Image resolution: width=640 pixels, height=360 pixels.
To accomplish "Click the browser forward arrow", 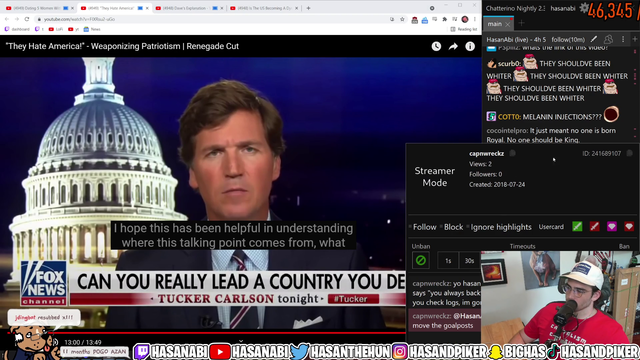I will 17,19.
